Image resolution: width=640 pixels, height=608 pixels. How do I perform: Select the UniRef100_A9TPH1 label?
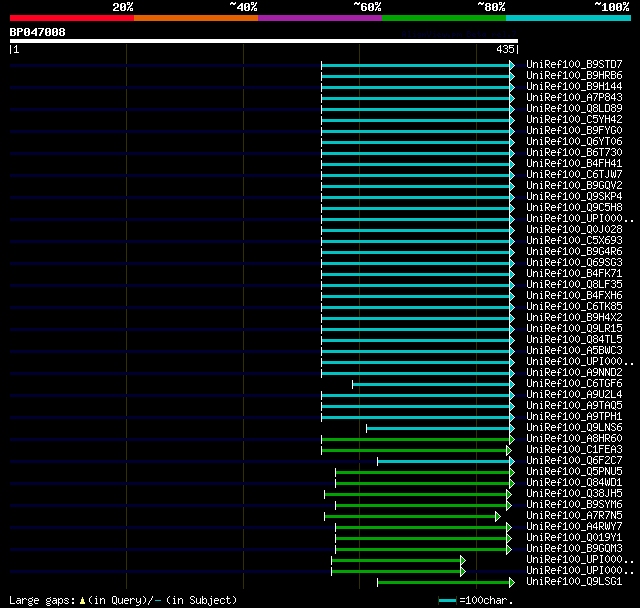(574, 417)
